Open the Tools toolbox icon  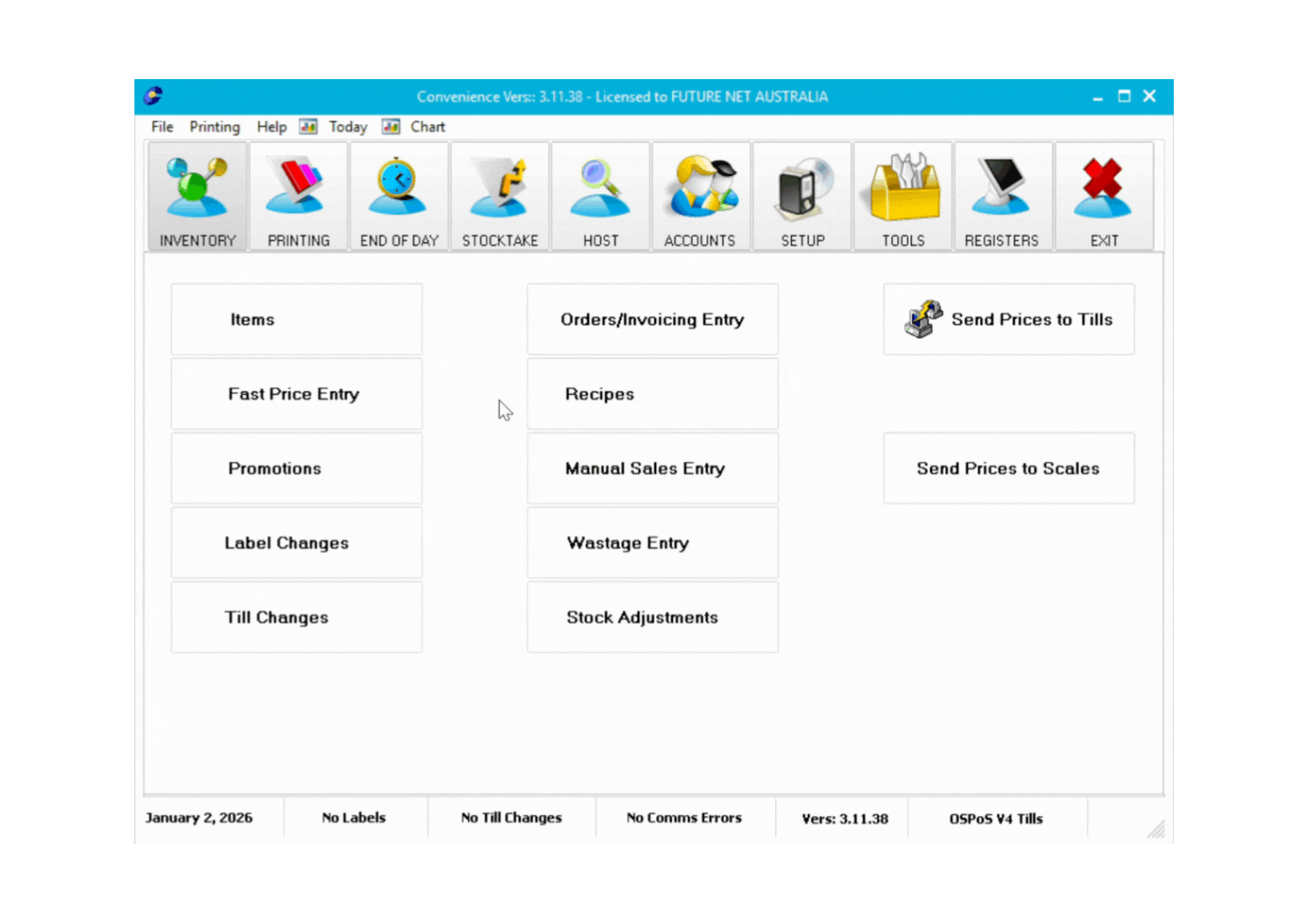[902, 196]
